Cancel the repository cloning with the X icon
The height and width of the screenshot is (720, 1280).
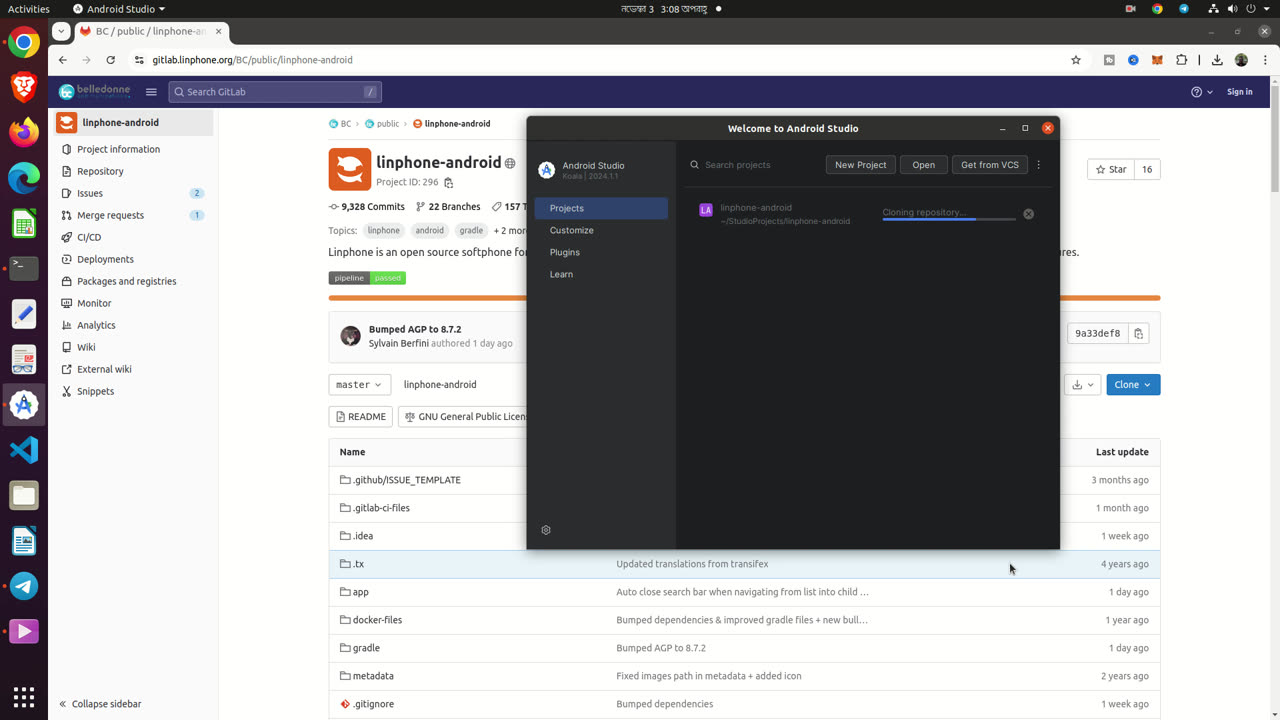point(1028,214)
